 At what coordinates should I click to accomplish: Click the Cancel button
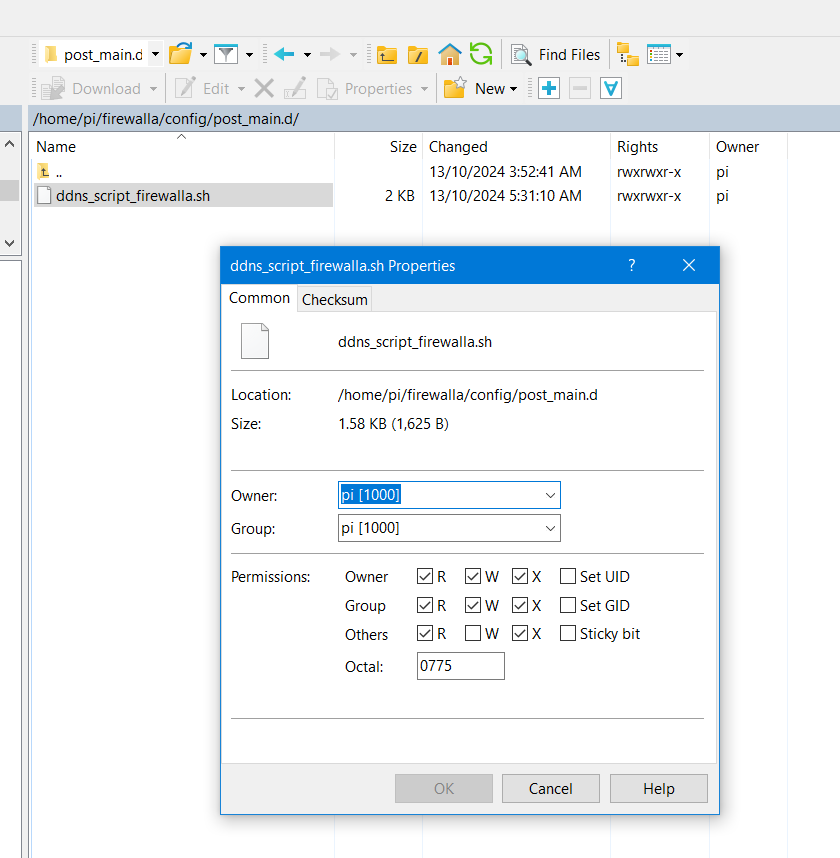551,788
